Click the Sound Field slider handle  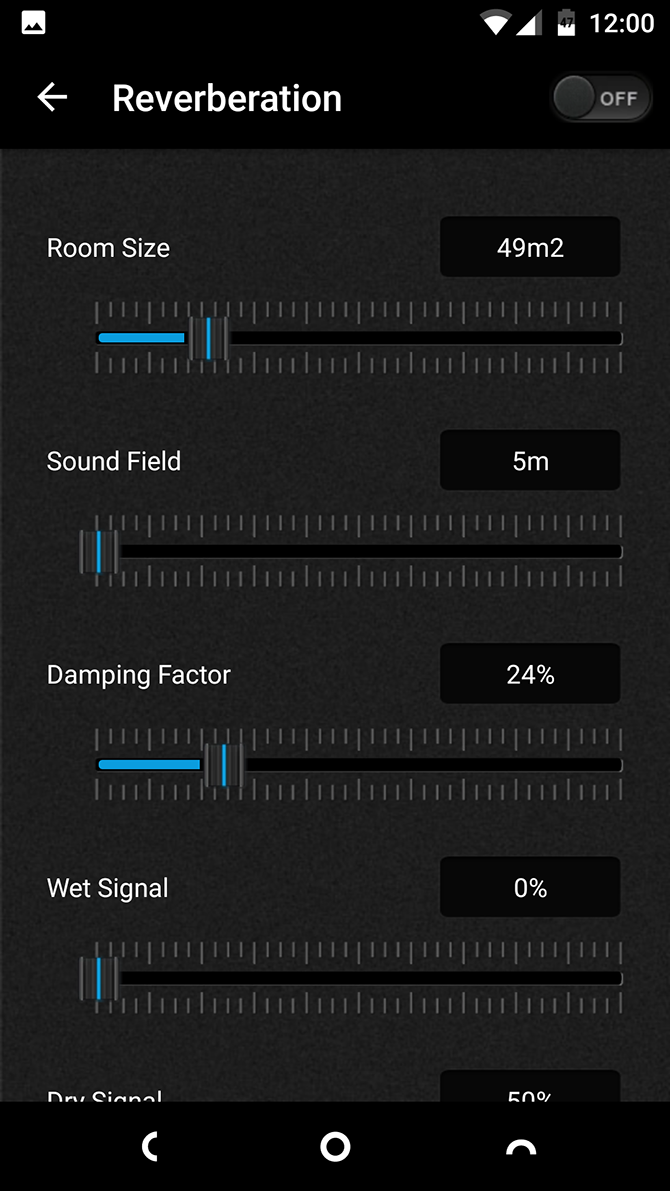click(99, 552)
